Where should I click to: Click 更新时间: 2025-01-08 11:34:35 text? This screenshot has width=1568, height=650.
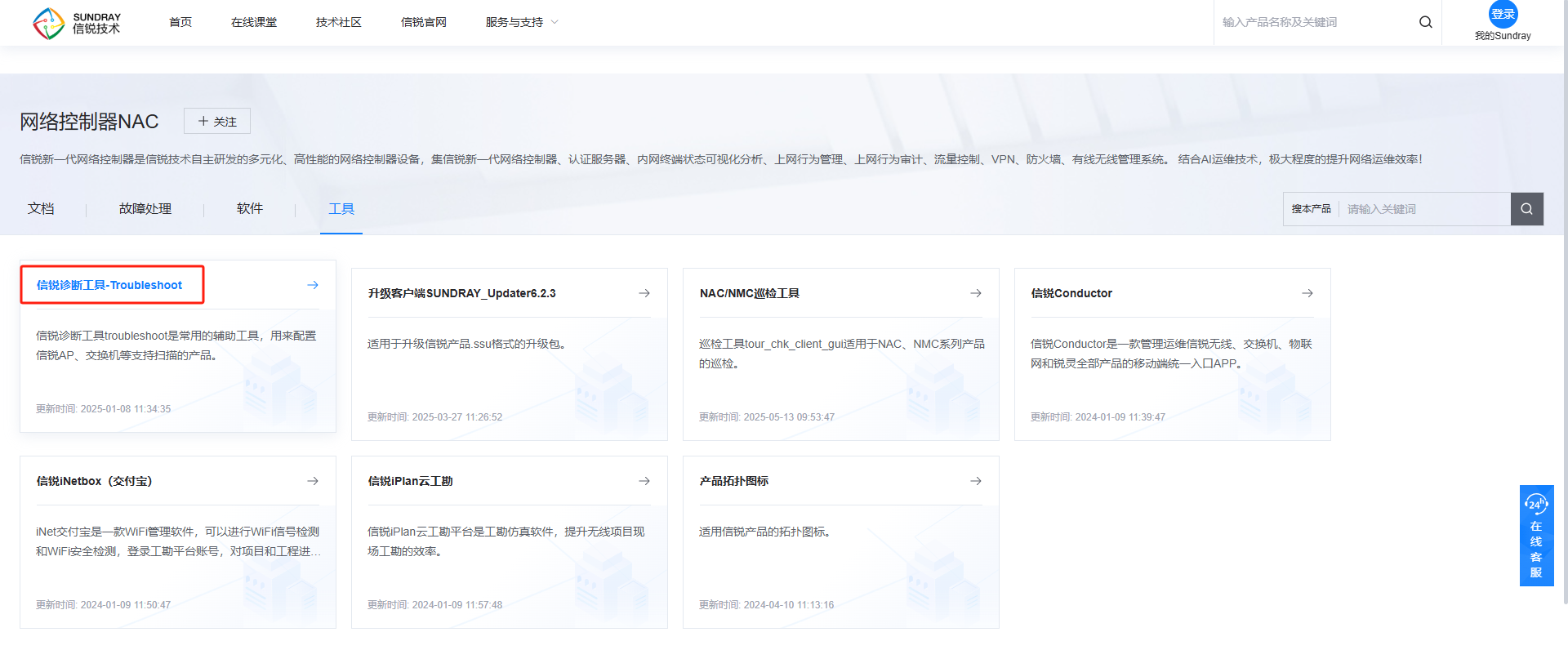[104, 409]
